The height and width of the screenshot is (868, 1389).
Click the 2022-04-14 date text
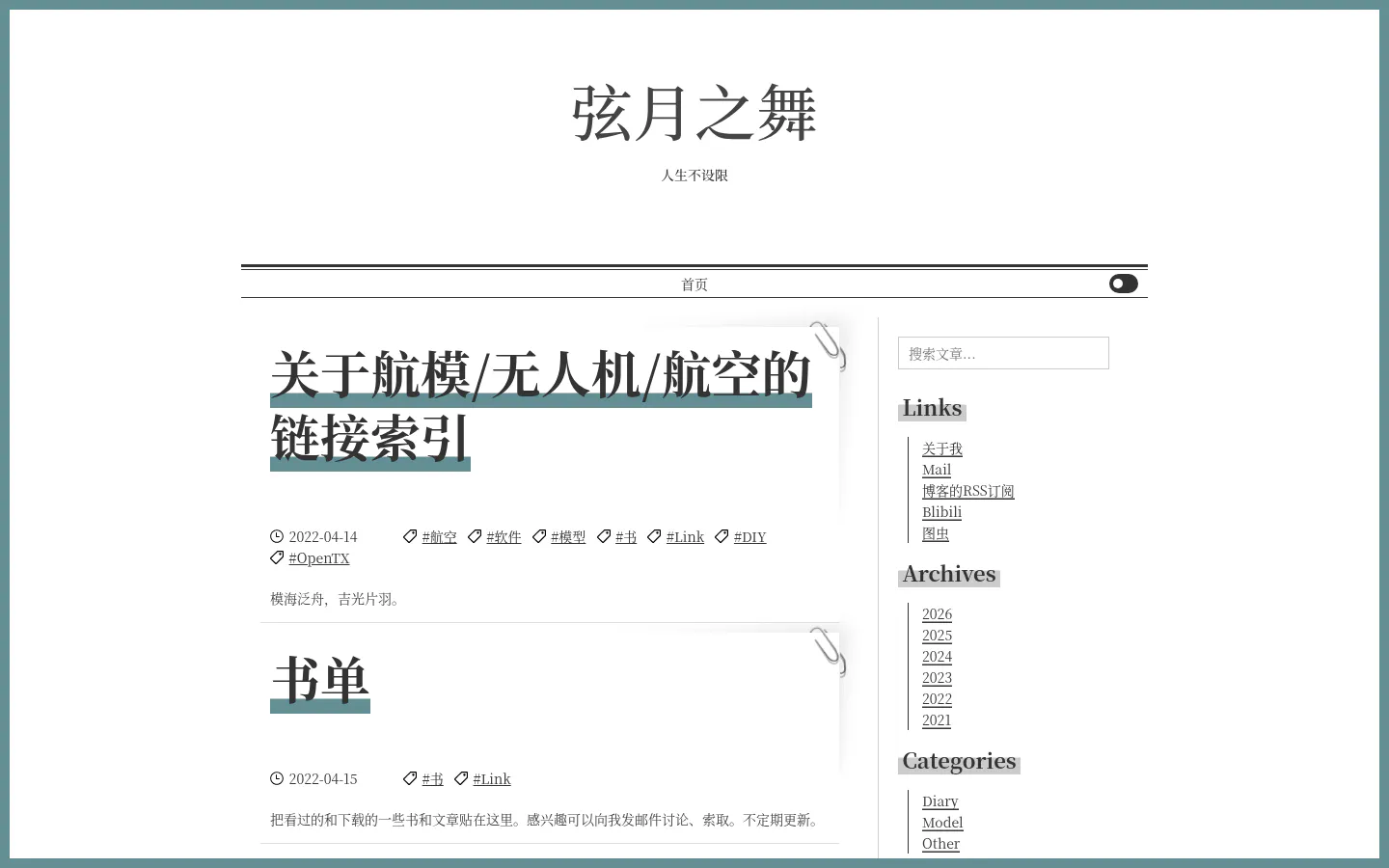323,537
